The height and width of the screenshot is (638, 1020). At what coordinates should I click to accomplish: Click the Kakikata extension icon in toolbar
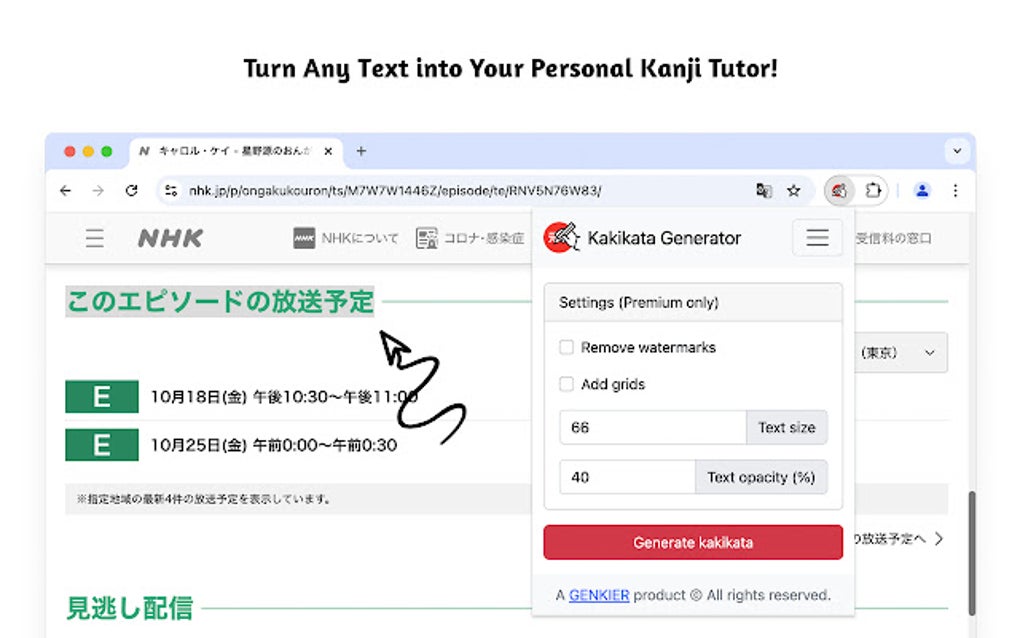pyautogui.click(x=841, y=190)
